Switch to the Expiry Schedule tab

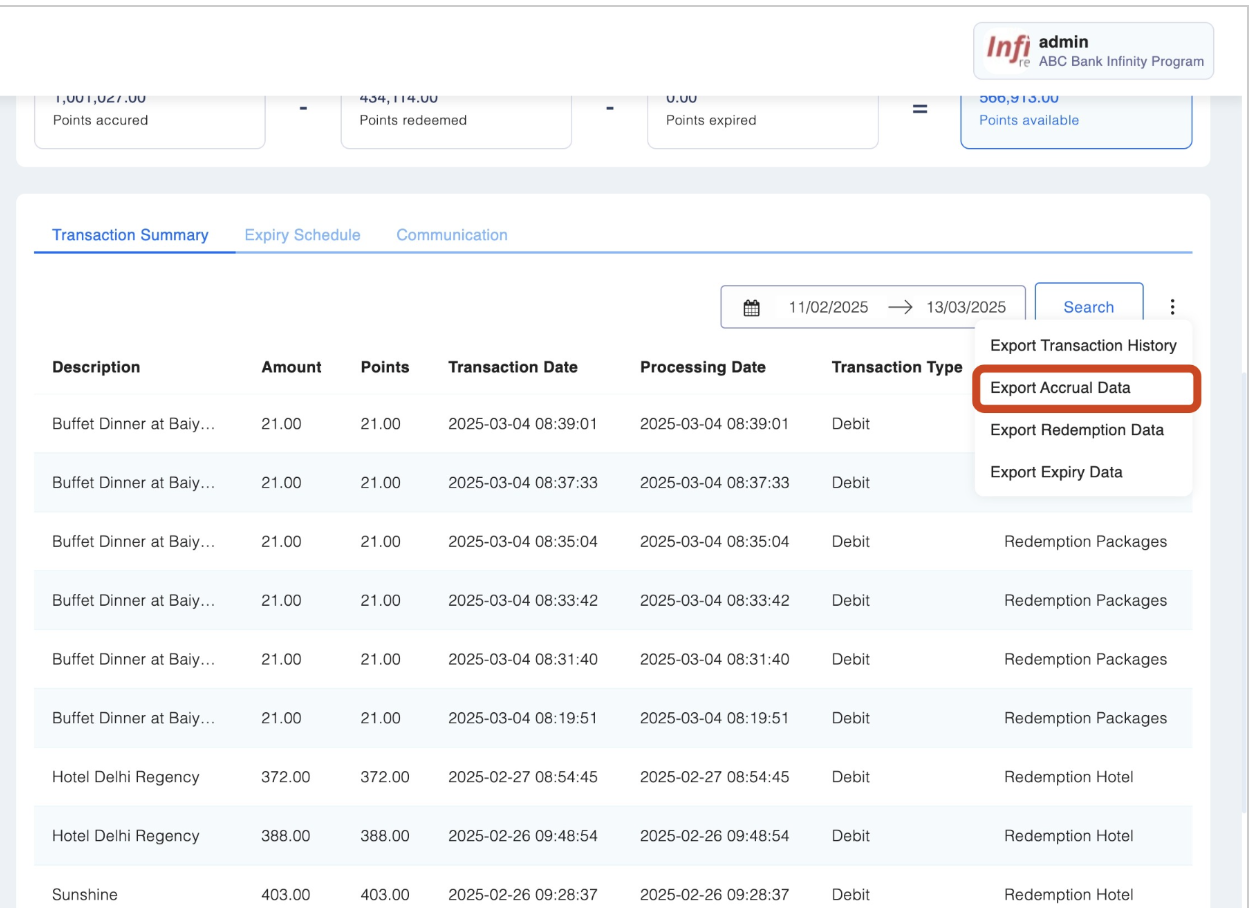[302, 235]
